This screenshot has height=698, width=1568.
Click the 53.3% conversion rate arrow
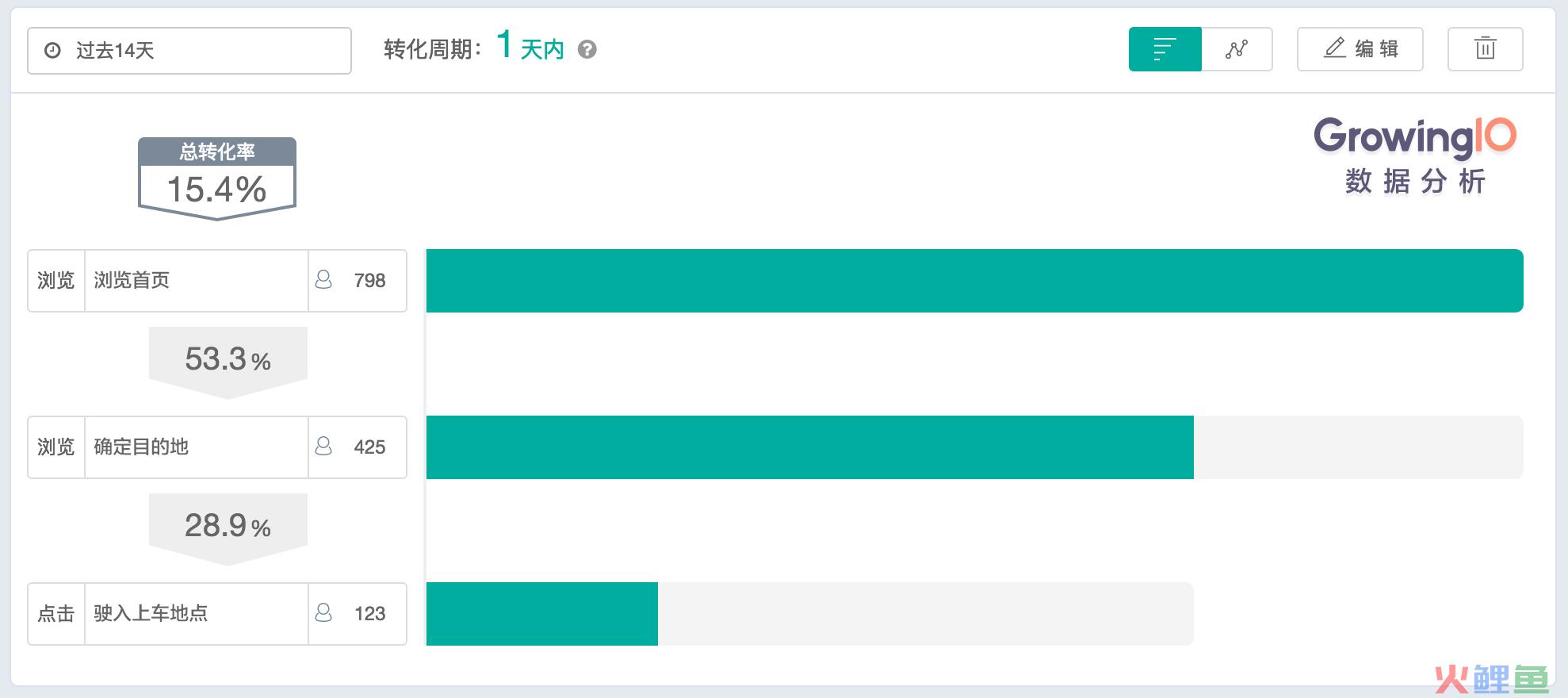tap(228, 362)
